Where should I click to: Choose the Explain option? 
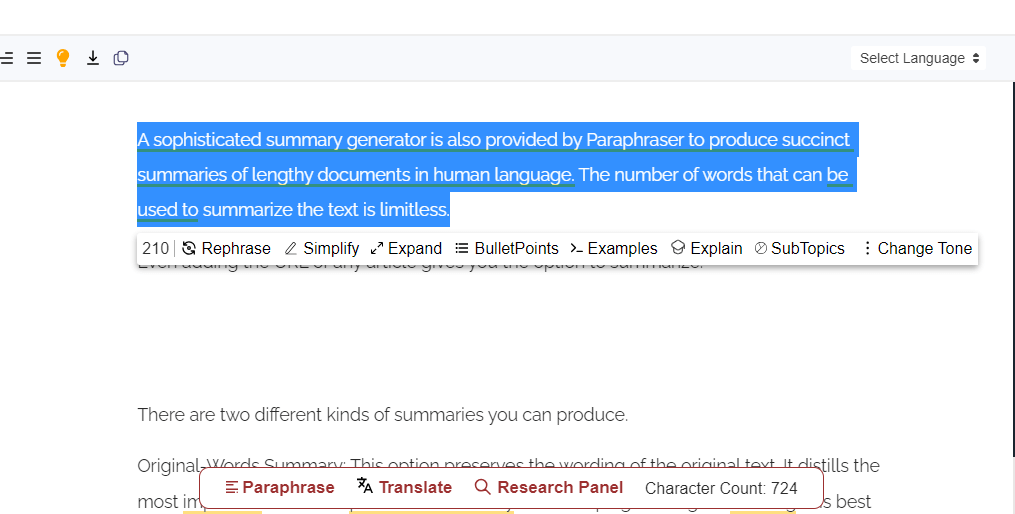(x=707, y=249)
